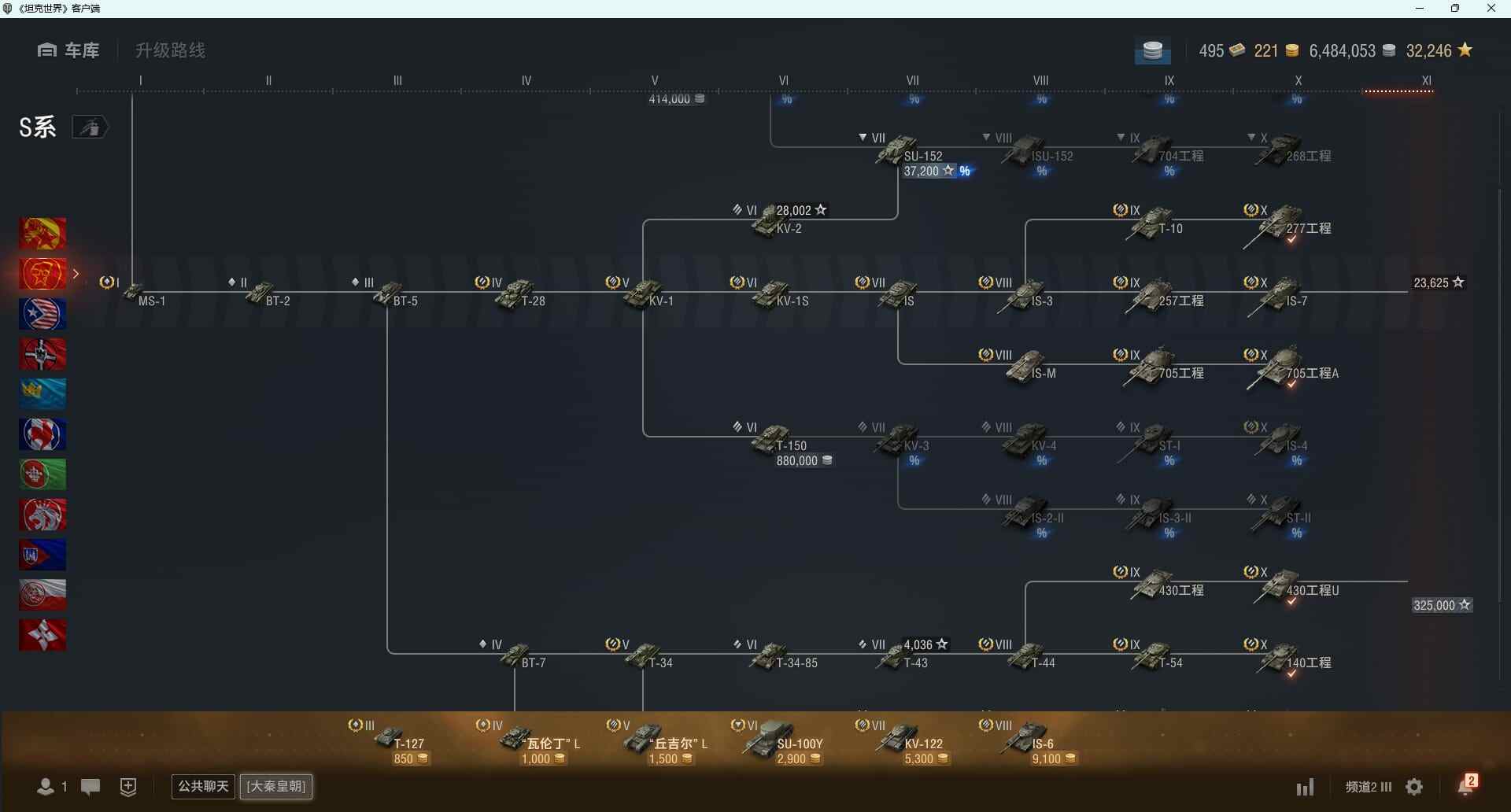Select the KV-3 tank node

click(897, 437)
